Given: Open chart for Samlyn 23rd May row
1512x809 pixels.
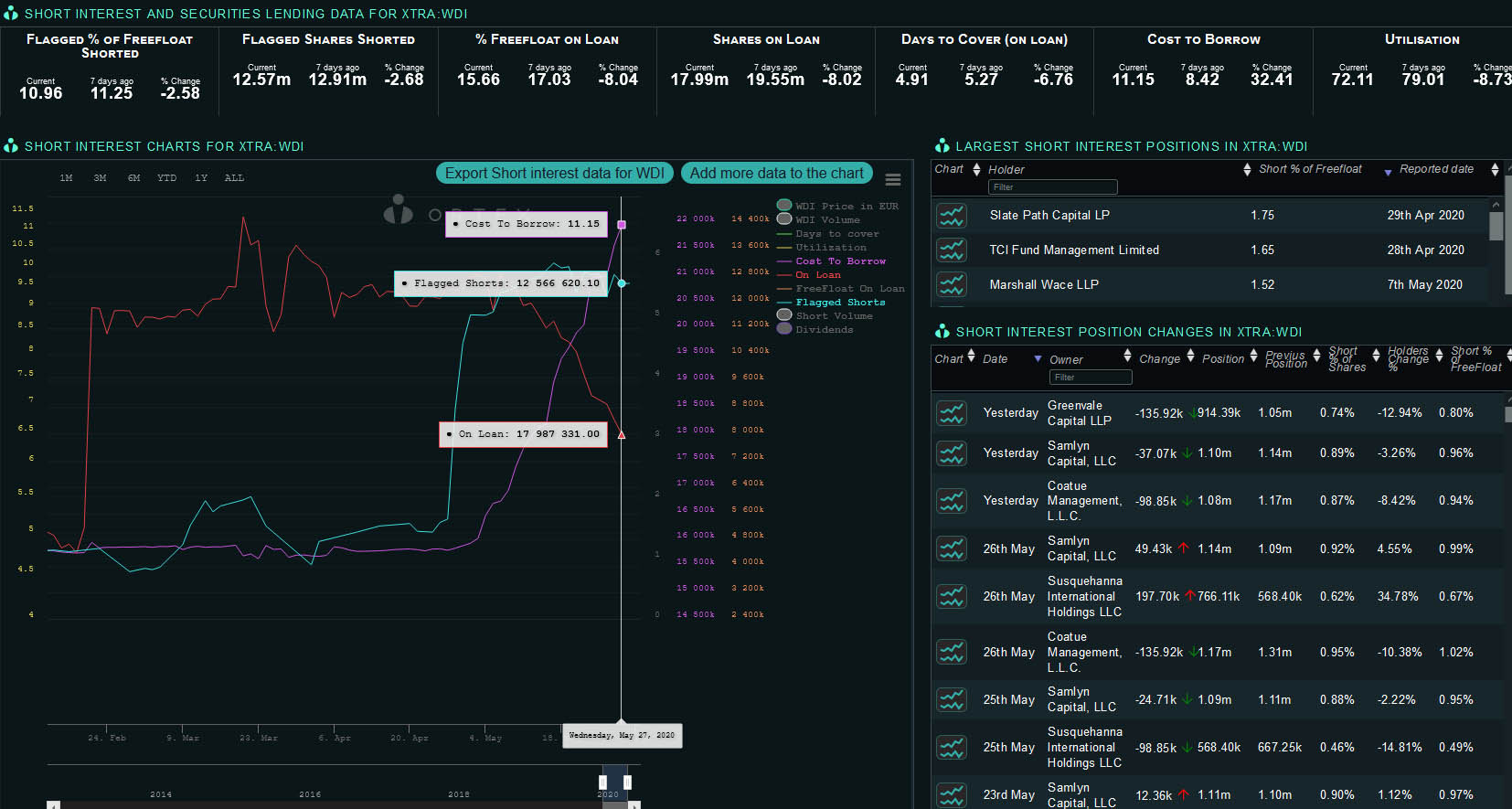Looking at the screenshot, I should [952, 795].
